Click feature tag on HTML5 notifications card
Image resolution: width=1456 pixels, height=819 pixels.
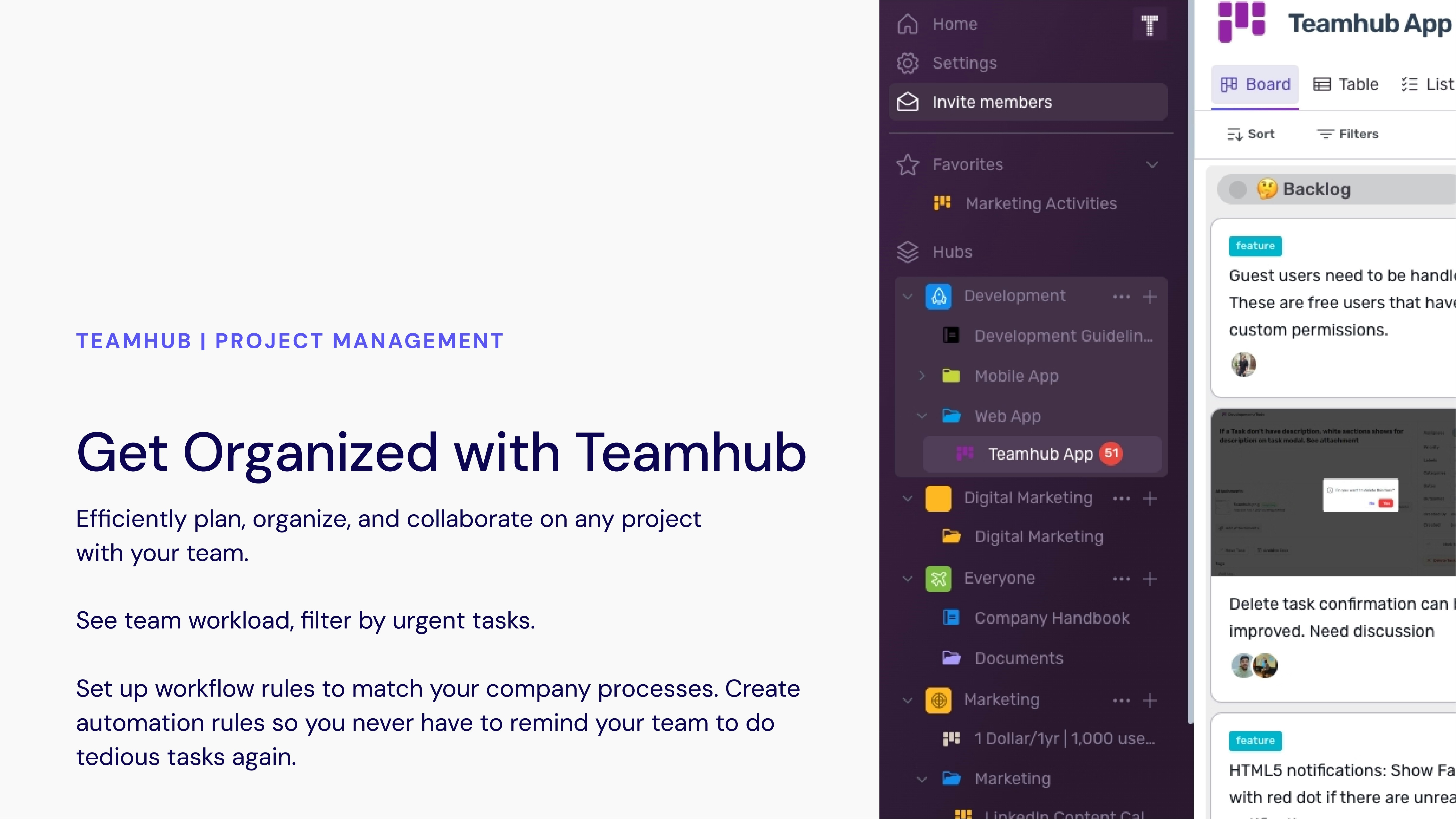click(x=1255, y=740)
